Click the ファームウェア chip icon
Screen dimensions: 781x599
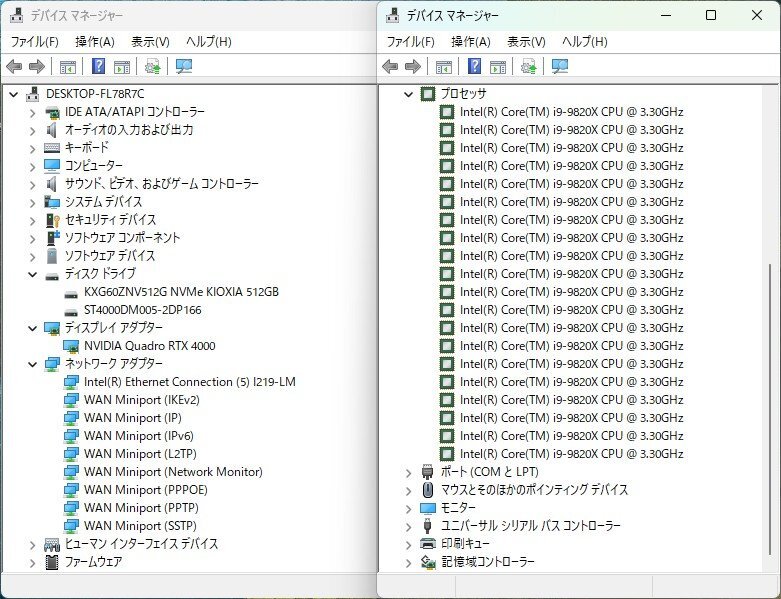[x=52, y=562]
